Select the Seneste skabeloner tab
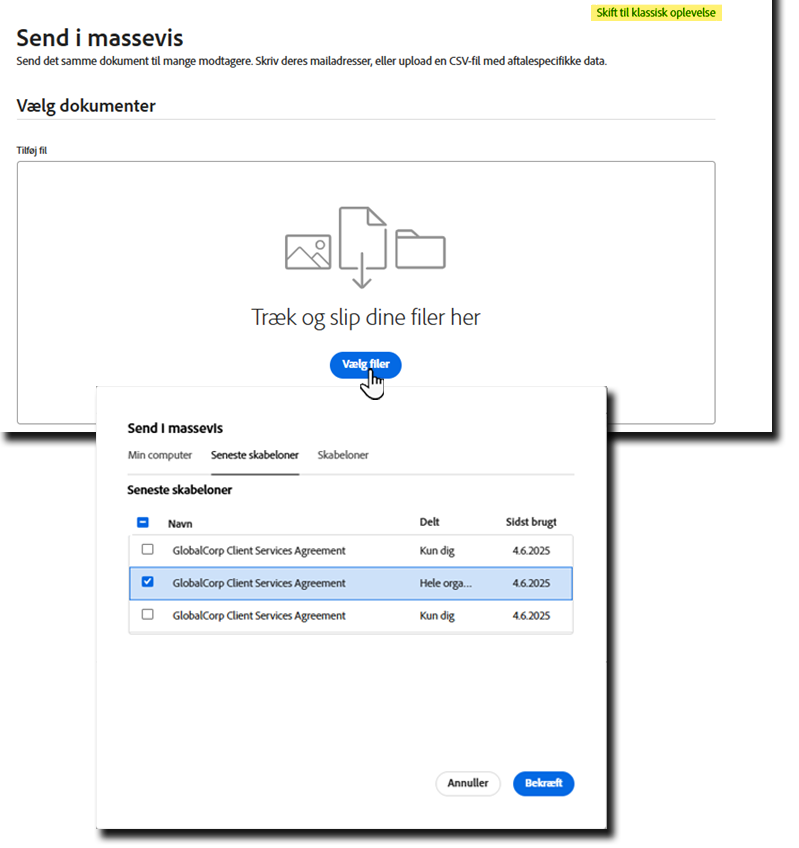This screenshot has width=799, height=848. click(x=255, y=455)
